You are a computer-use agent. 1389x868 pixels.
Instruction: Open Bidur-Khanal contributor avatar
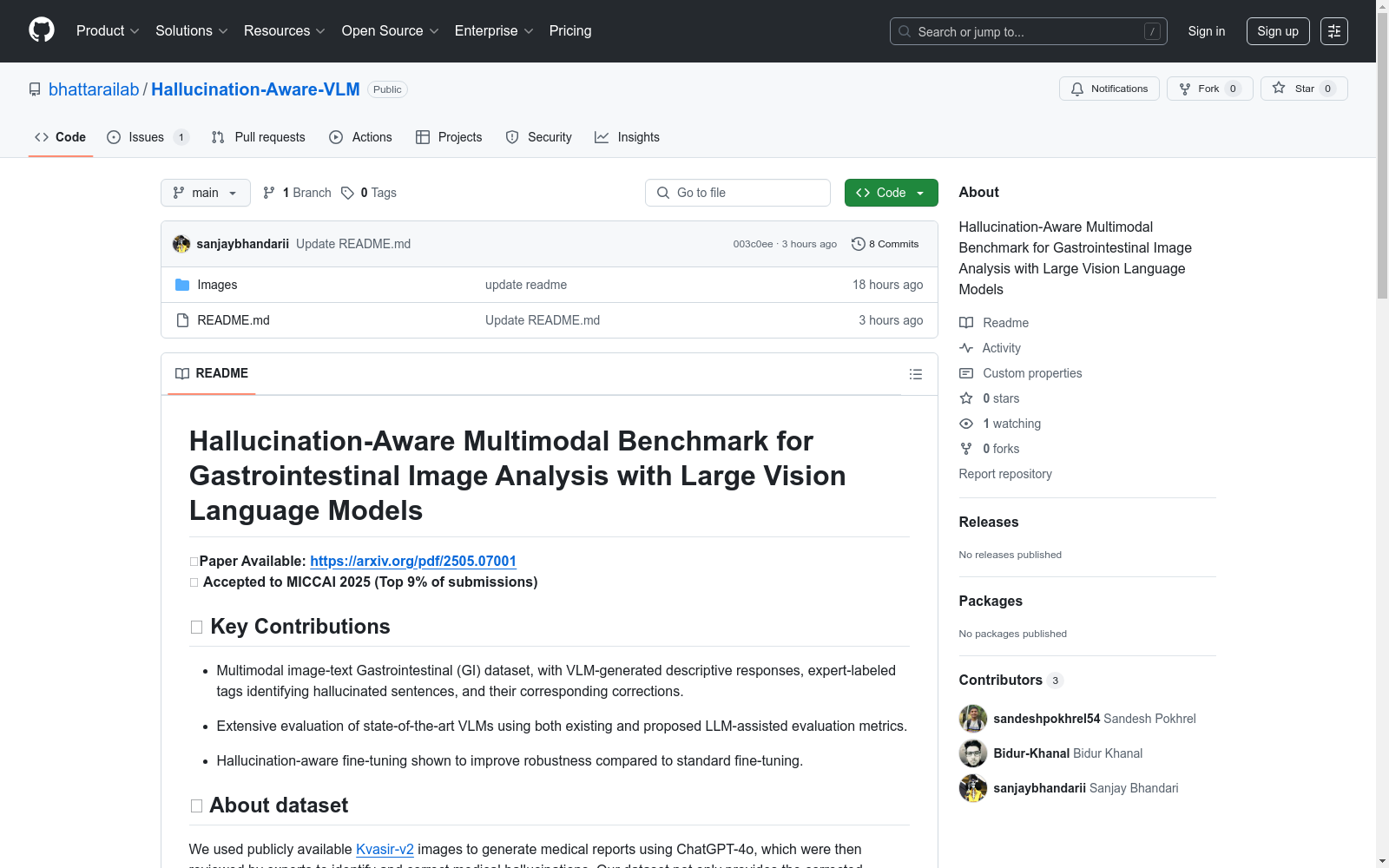(973, 753)
